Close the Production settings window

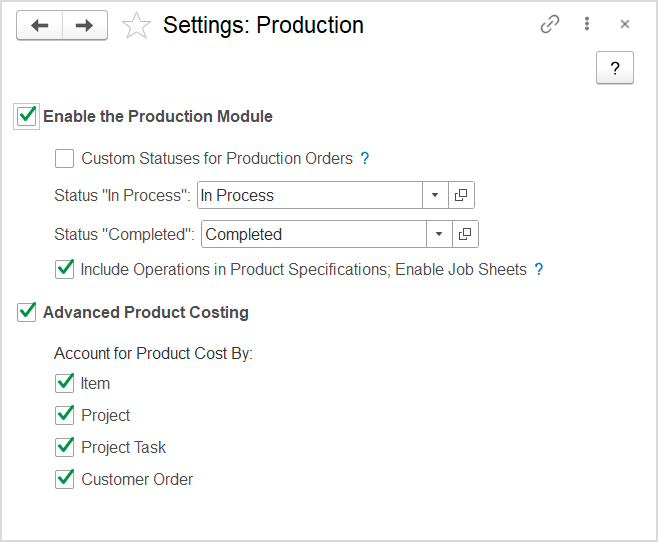[x=625, y=24]
